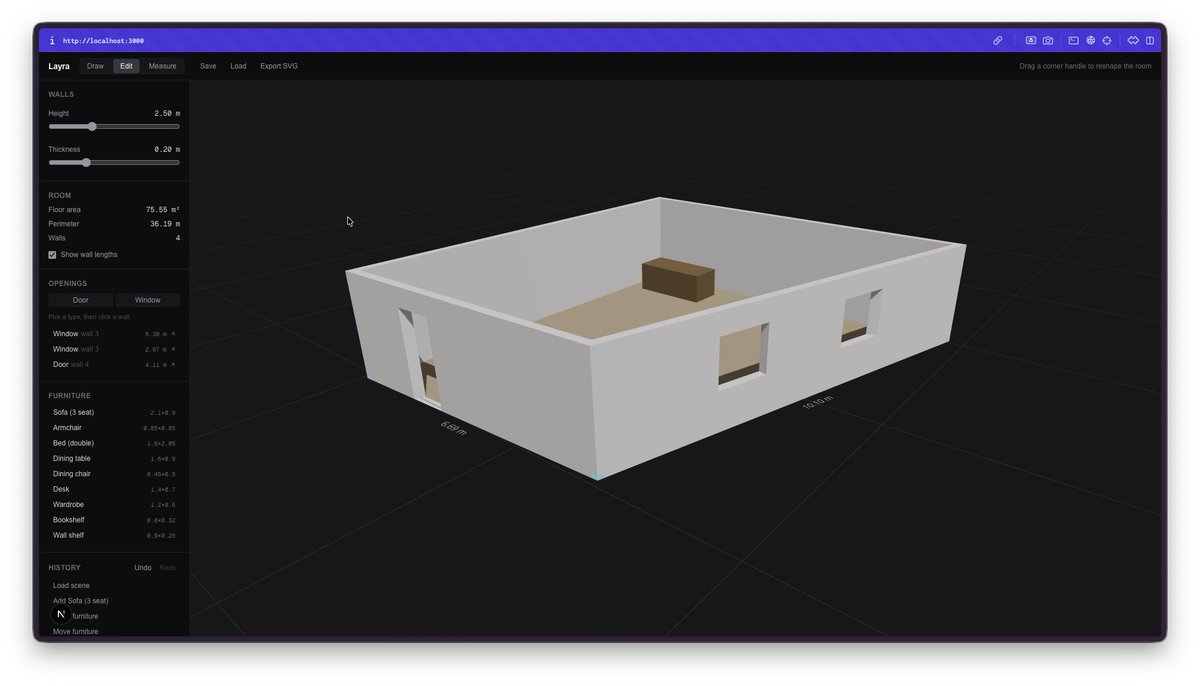This screenshot has width=1200, height=686.
Task: Toggle the split panel icon
Action: [1150, 41]
